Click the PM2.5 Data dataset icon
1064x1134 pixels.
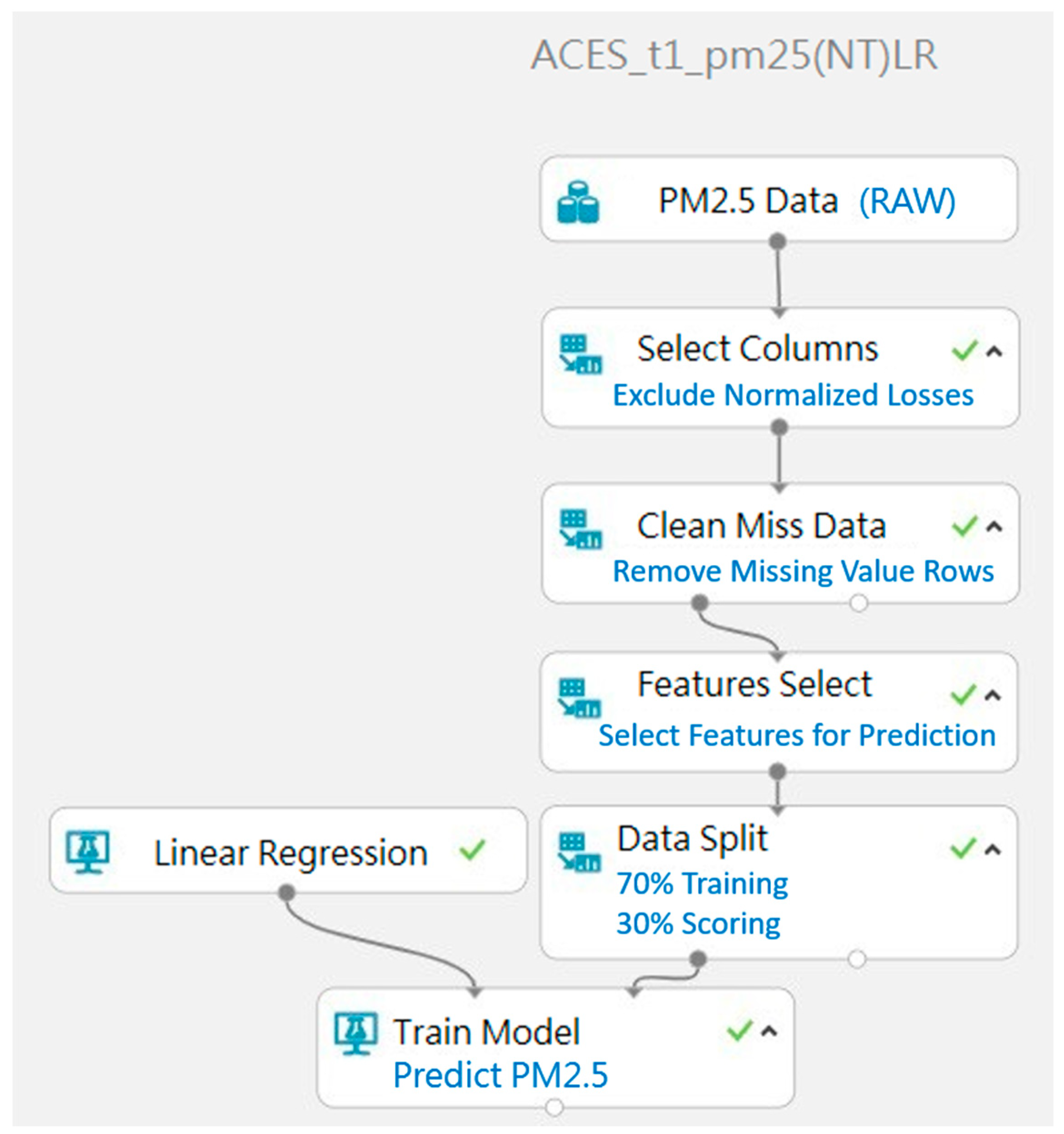click(x=578, y=202)
